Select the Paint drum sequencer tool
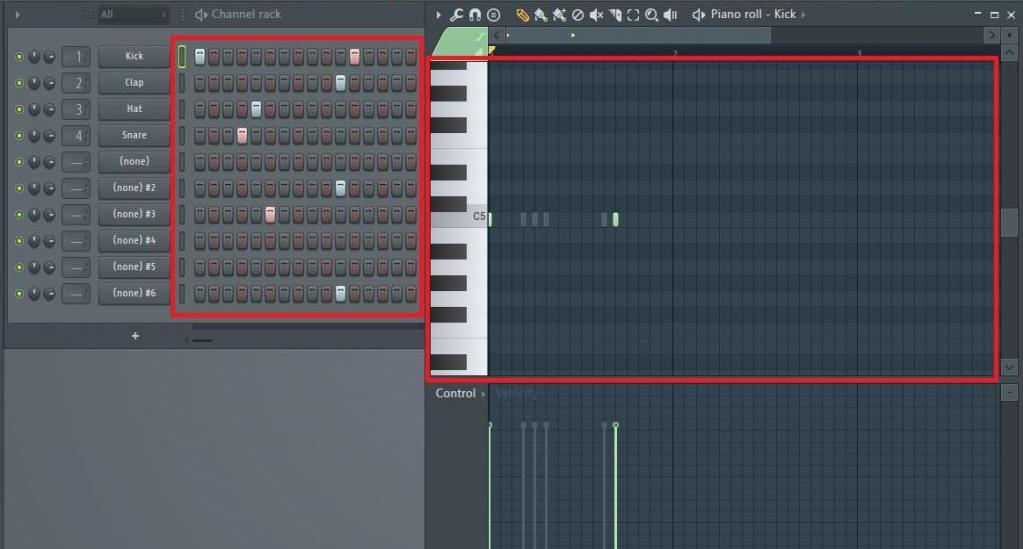 (559, 14)
